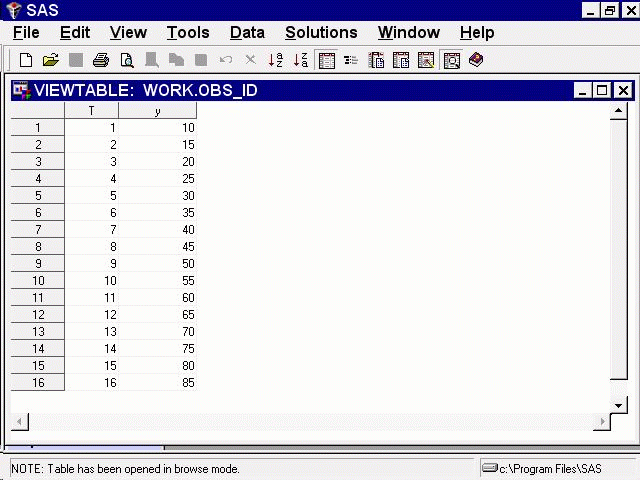Print the table using the printer icon

tap(101, 60)
